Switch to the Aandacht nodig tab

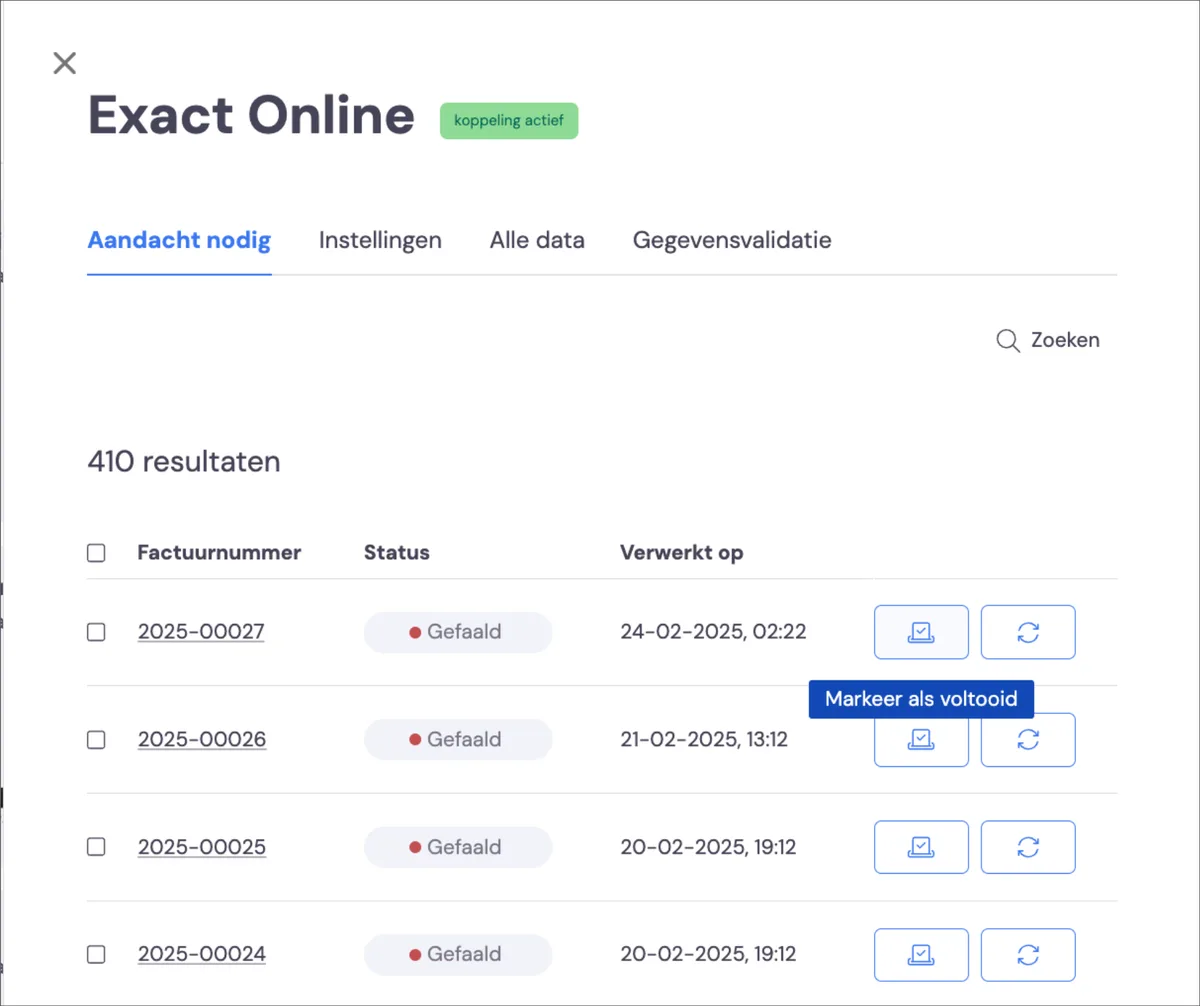(x=179, y=240)
